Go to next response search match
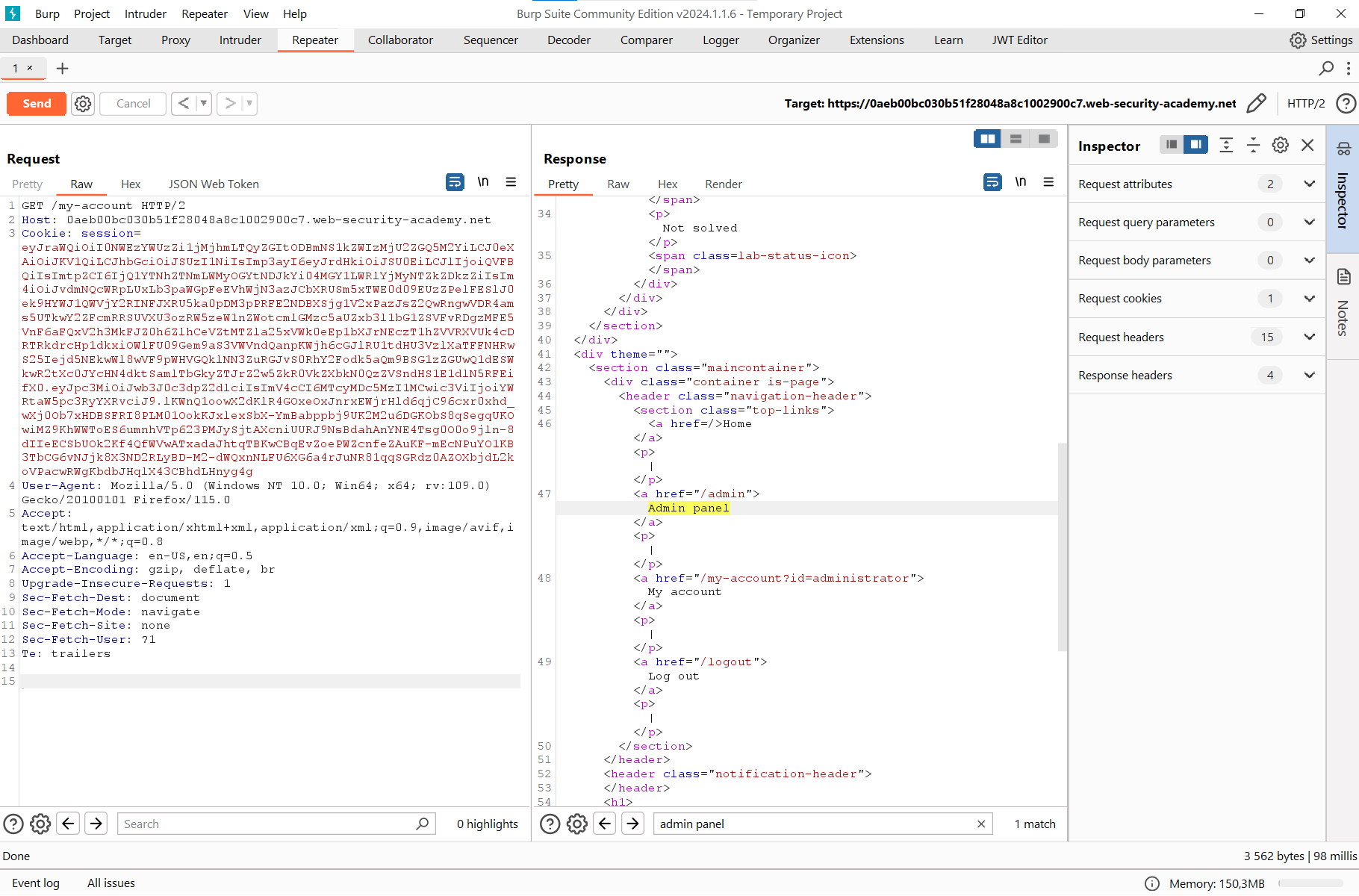Image resolution: width=1359 pixels, height=896 pixels. point(633,824)
